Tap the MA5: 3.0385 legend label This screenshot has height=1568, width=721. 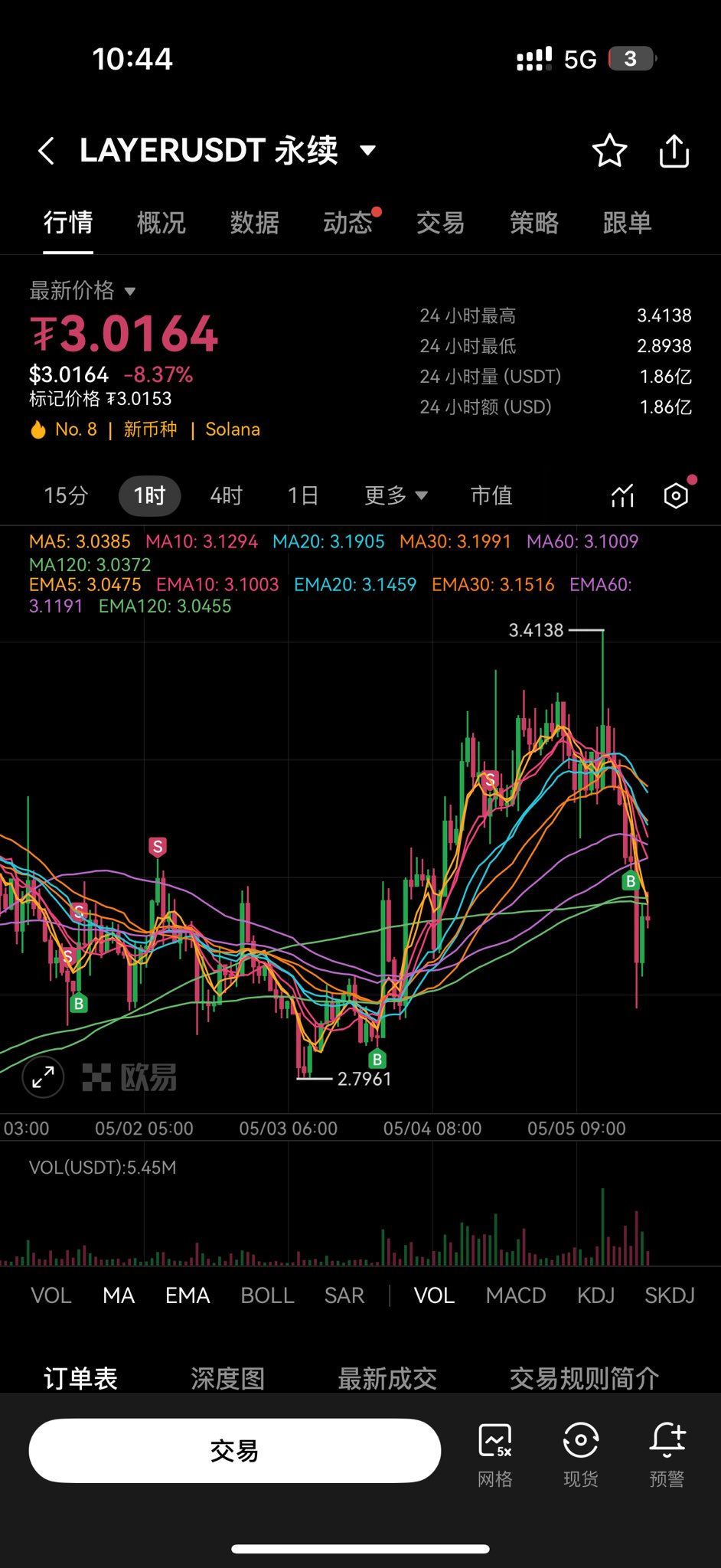click(80, 542)
